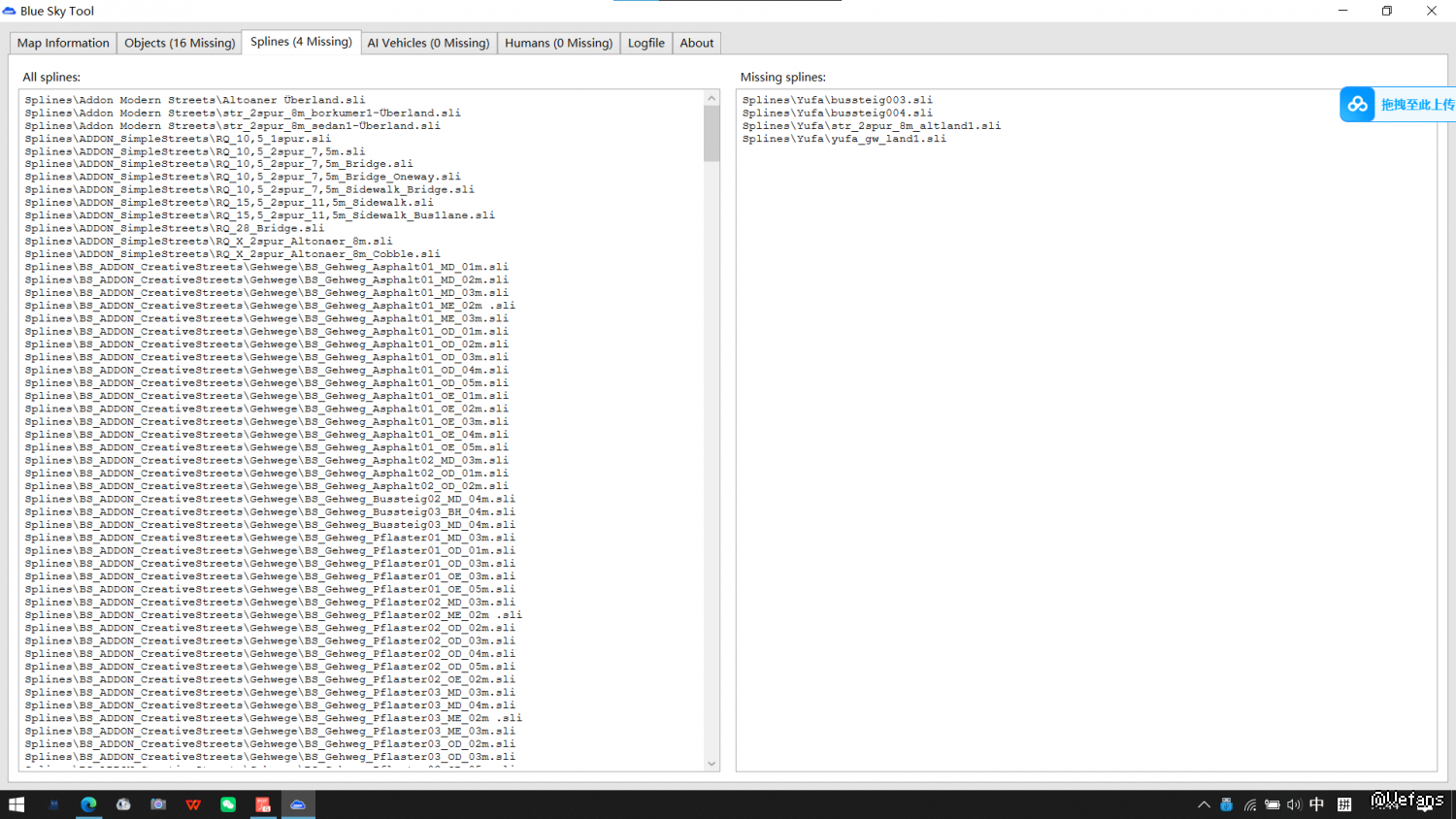Toggle the Chinese/English input mode indicator

pyautogui.click(x=1316, y=804)
